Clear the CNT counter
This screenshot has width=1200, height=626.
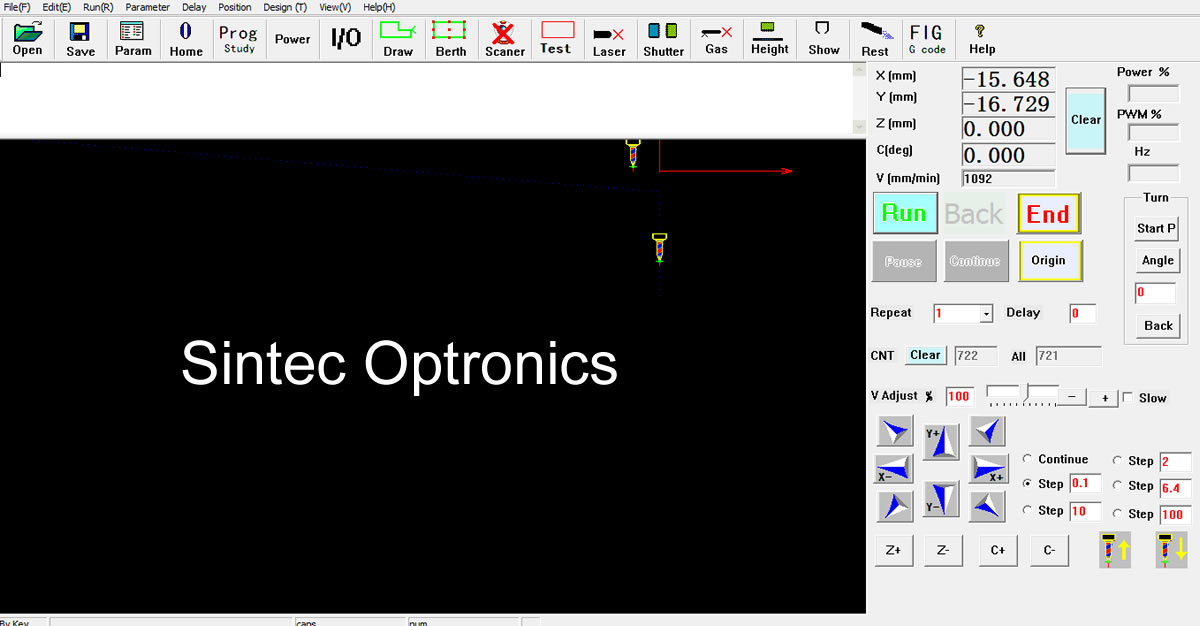pos(925,355)
